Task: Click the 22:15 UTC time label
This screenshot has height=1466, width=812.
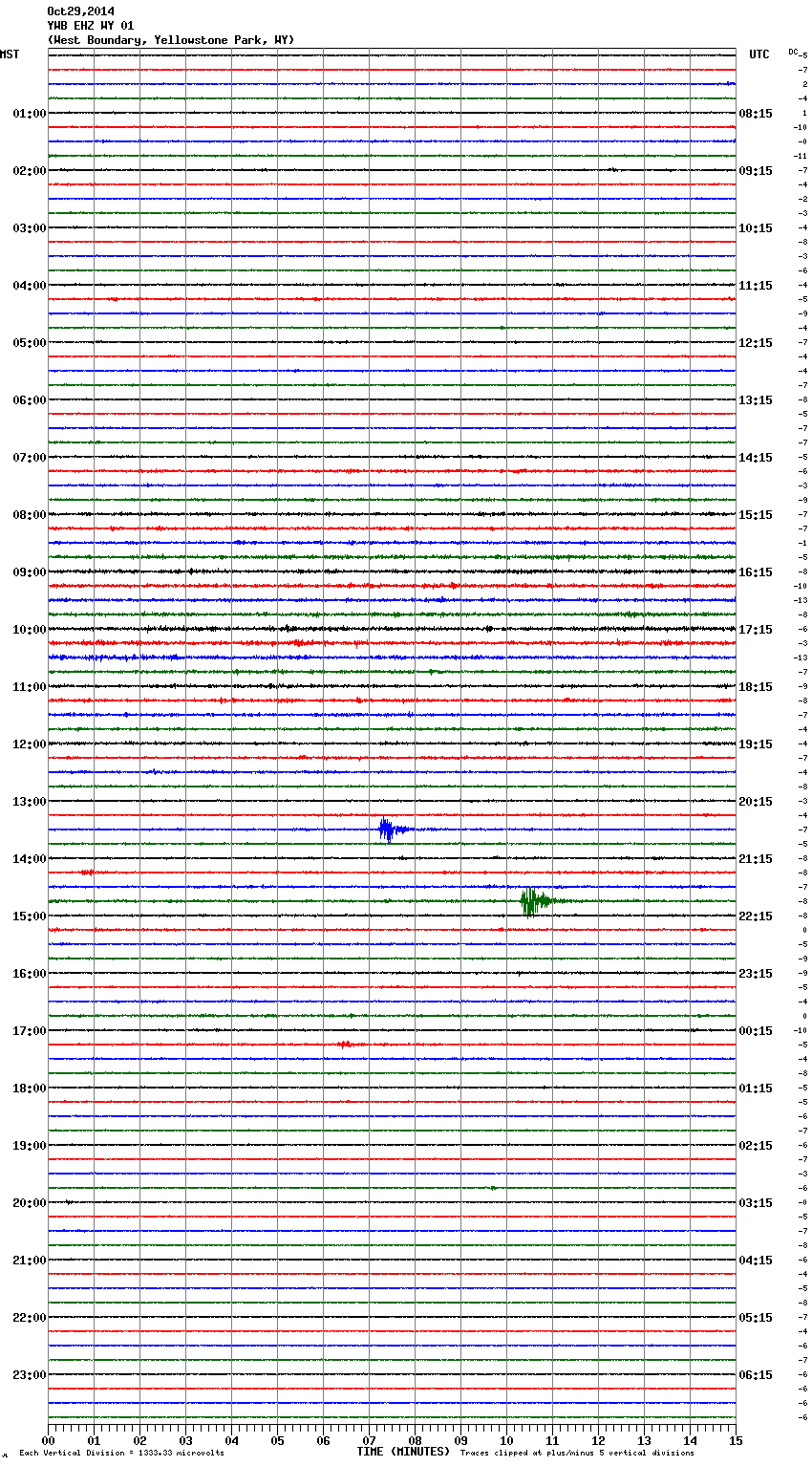Action: (x=756, y=916)
